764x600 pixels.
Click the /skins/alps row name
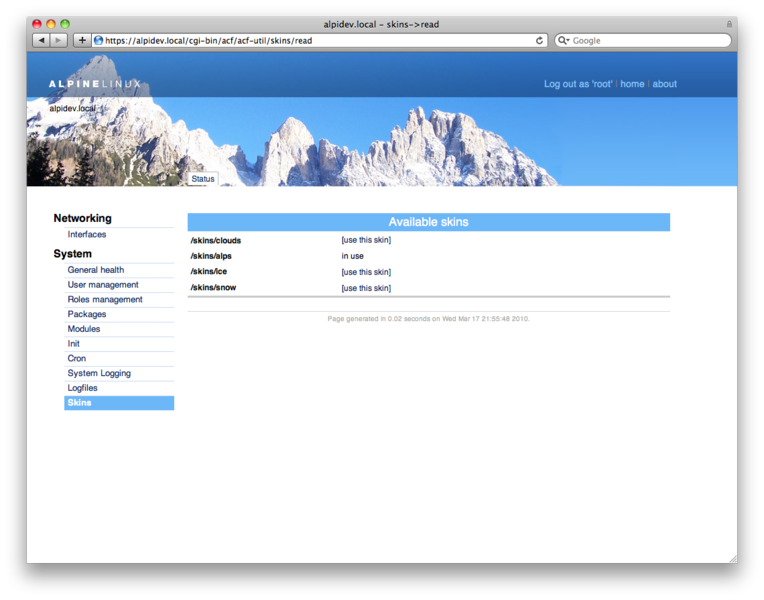(x=211, y=256)
